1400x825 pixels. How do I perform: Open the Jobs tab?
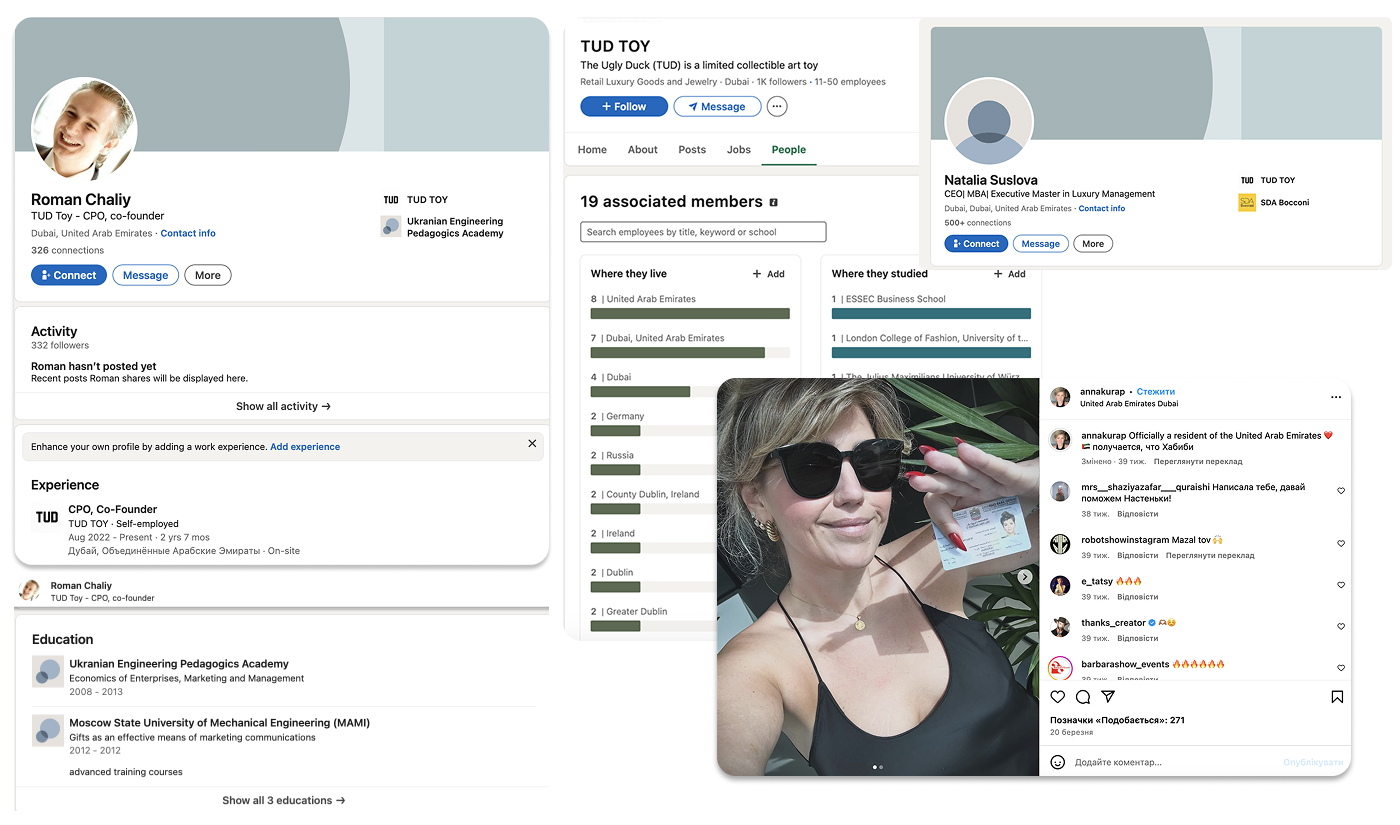click(x=739, y=150)
